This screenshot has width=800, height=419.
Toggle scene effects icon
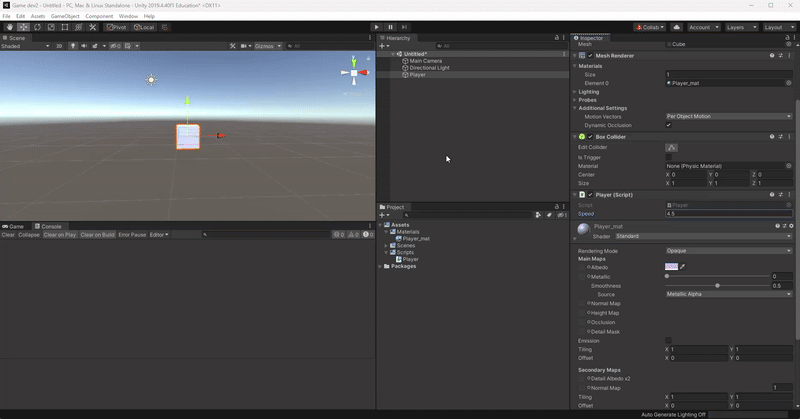(95, 46)
